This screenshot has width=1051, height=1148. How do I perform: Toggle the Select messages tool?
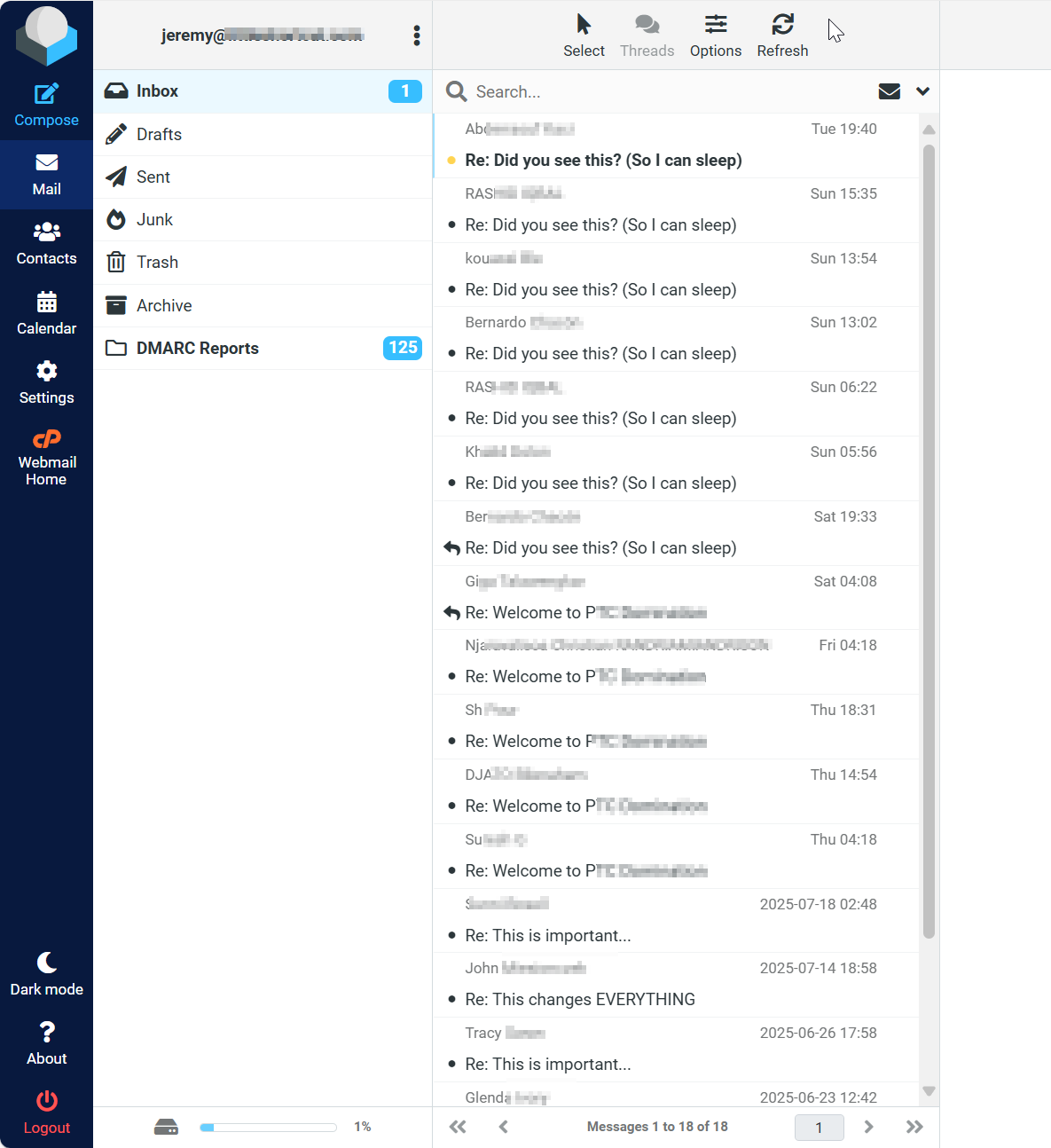[x=584, y=35]
